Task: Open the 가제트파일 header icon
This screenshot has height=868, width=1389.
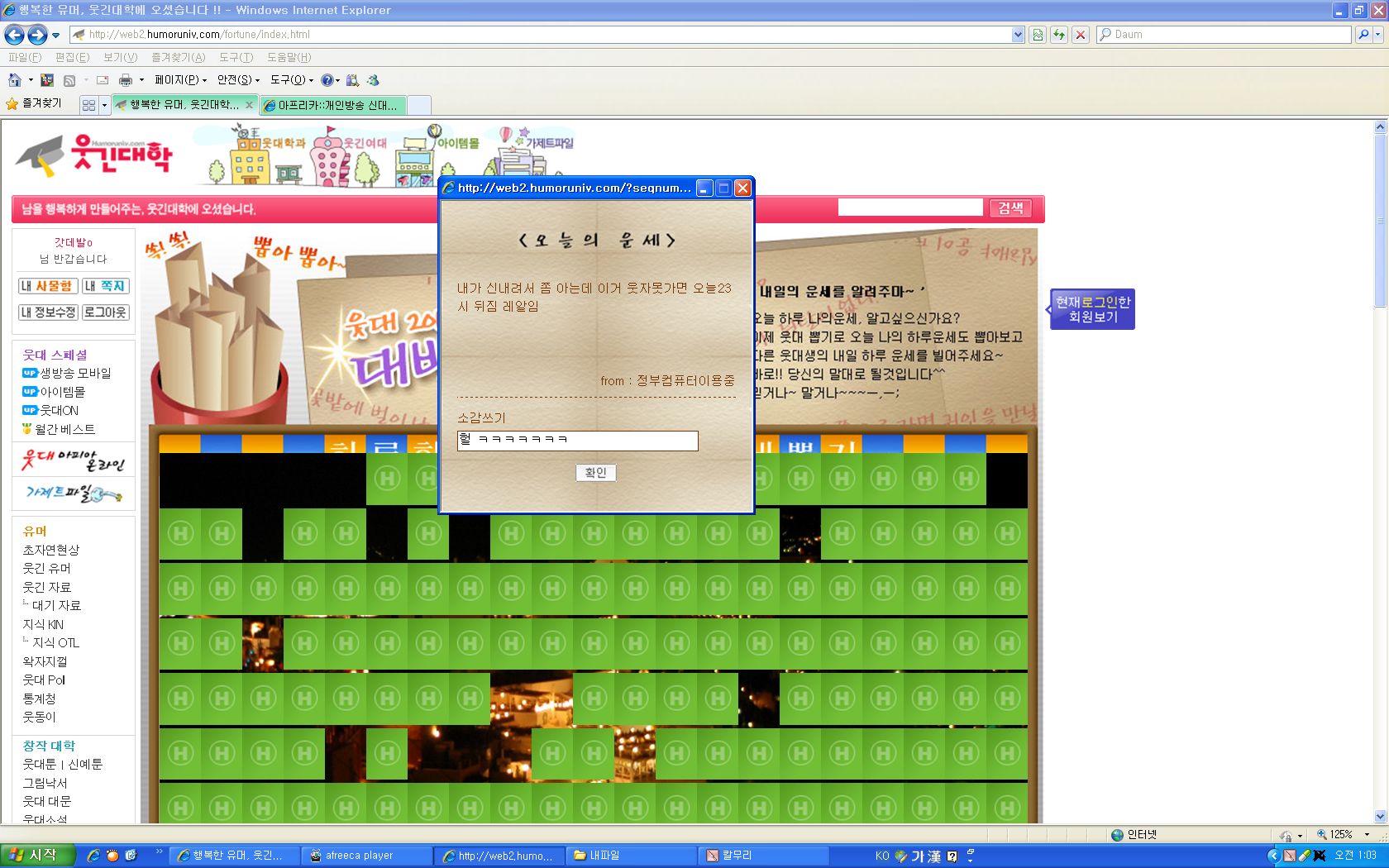Action: (x=533, y=150)
